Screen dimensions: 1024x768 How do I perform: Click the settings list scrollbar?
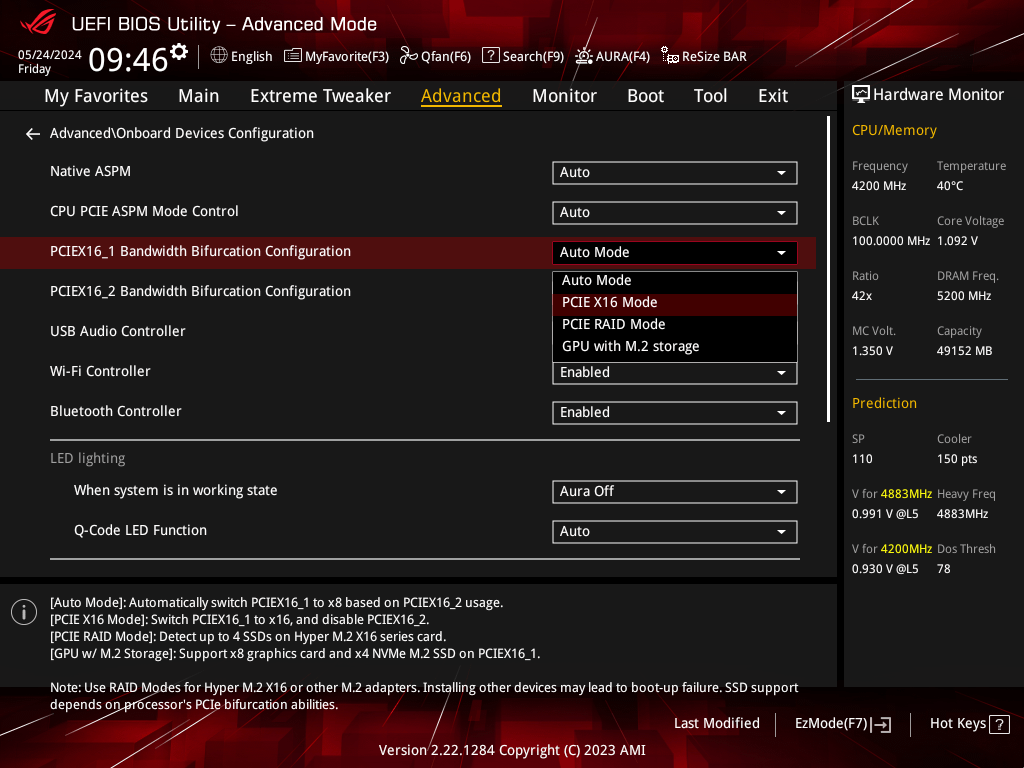[x=828, y=269]
